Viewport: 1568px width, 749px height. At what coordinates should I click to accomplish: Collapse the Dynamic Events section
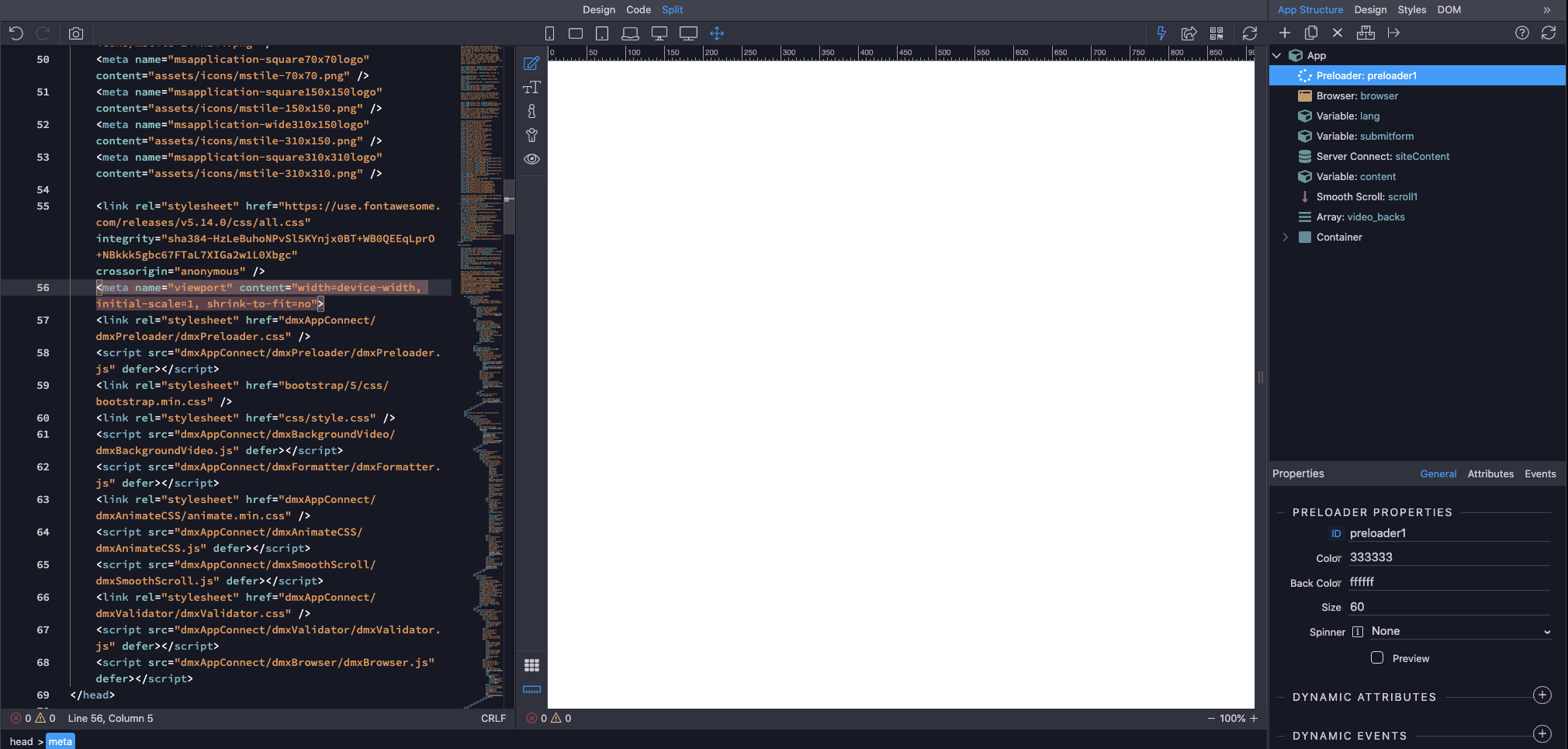pyautogui.click(x=1281, y=736)
